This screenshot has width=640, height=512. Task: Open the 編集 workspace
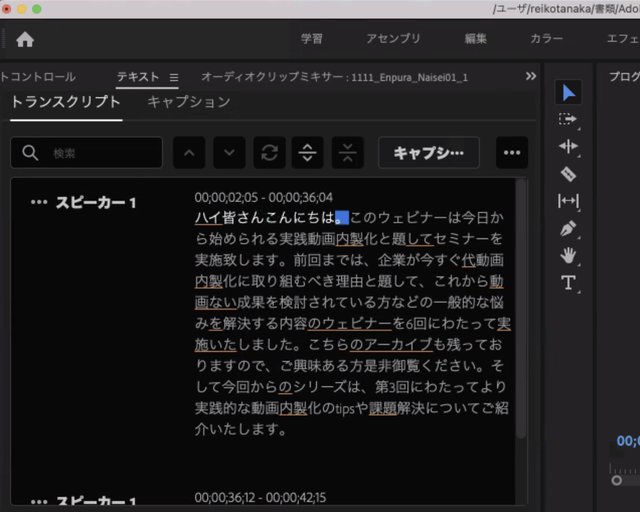(x=476, y=39)
